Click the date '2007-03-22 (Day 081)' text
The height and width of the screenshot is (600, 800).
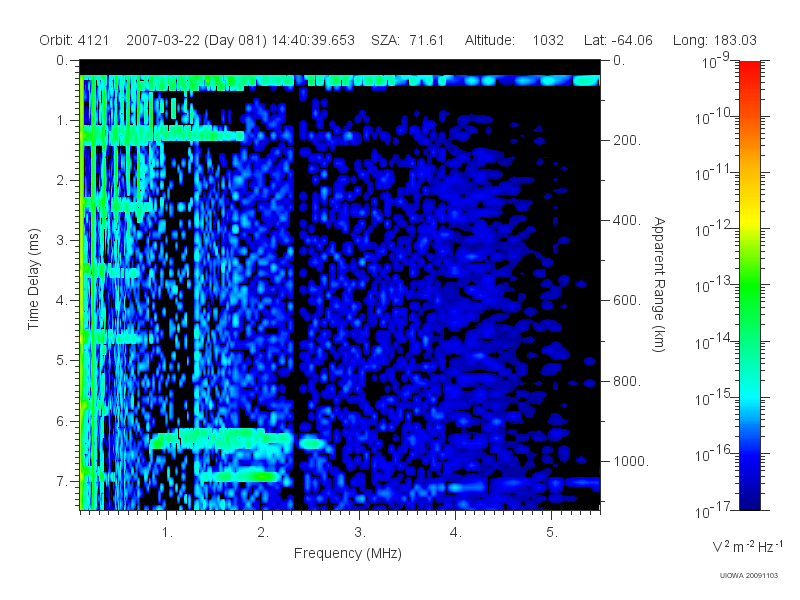[196, 40]
